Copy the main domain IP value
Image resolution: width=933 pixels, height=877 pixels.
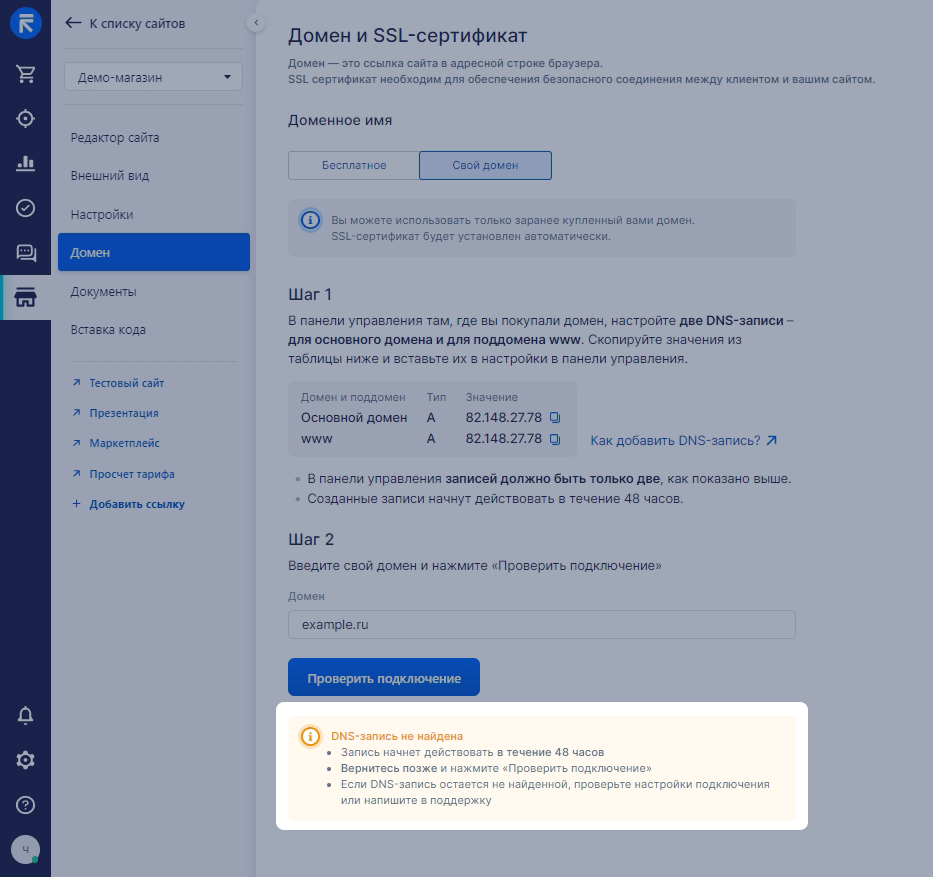coord(556,417)
